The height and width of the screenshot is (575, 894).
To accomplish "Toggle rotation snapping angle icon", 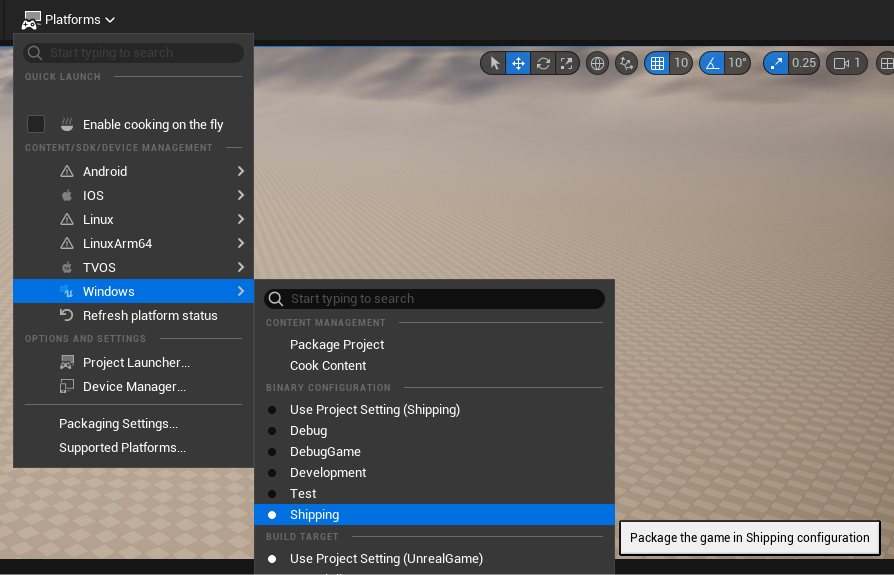I will coord(712,63).
